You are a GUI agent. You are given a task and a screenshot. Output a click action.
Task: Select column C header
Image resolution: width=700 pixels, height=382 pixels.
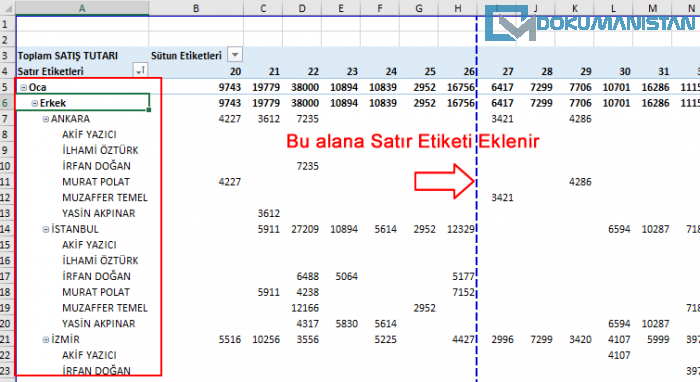click(x=263, y=8)
